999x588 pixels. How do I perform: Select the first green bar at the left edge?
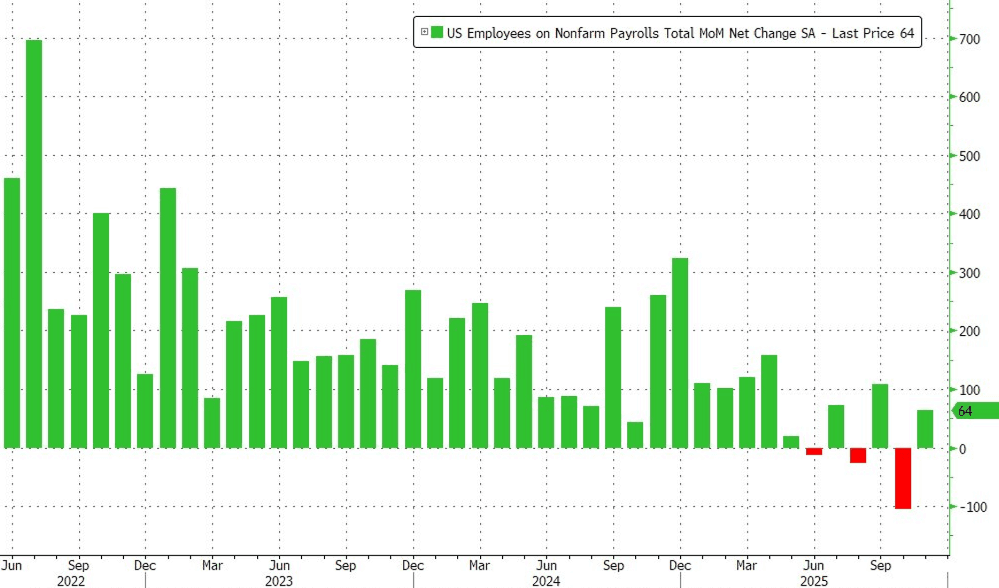point(11,312)
